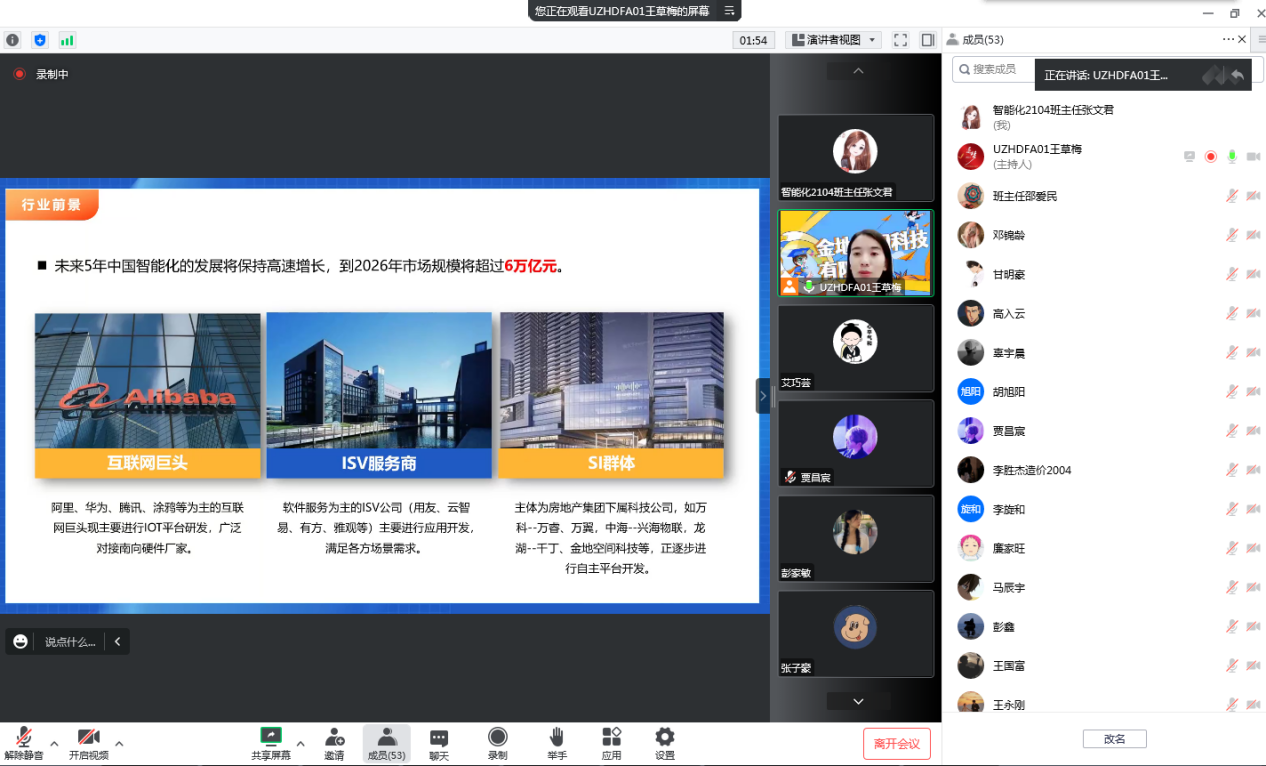Open the 成员(53) members tab

[386, 743]
